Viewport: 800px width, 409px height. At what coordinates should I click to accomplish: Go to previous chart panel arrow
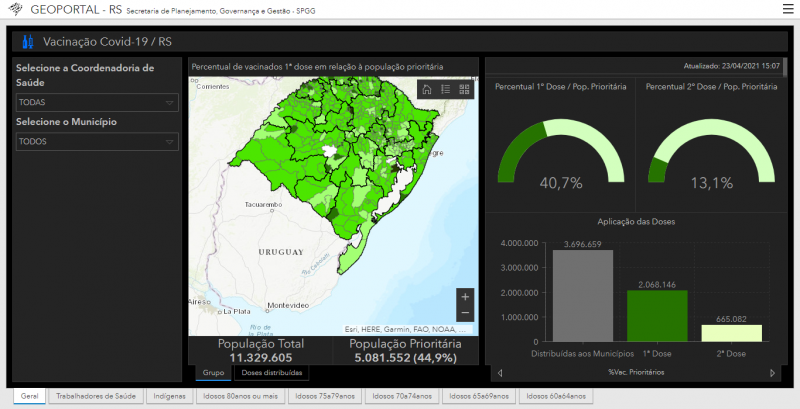pyautogui.click(x=499, y=373)
